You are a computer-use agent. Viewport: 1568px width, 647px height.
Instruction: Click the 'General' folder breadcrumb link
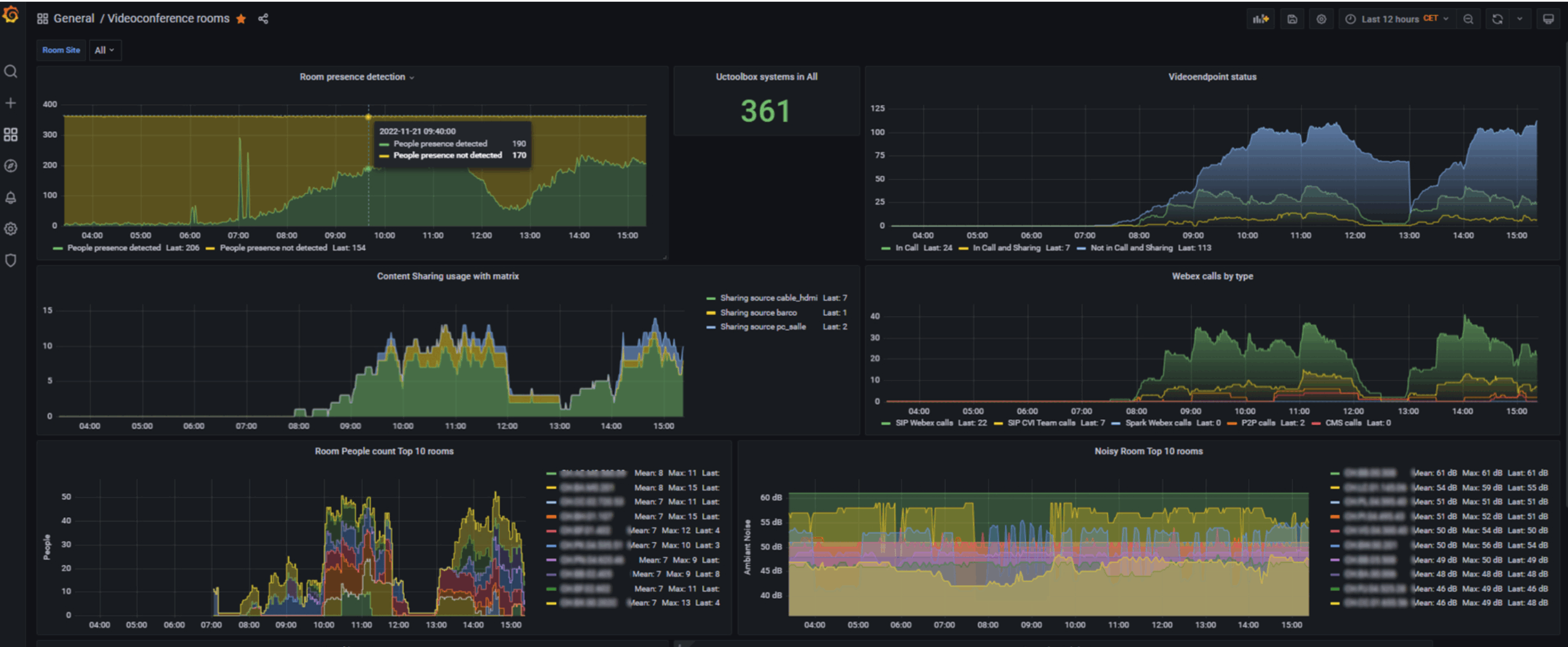(x=73, y=18)
